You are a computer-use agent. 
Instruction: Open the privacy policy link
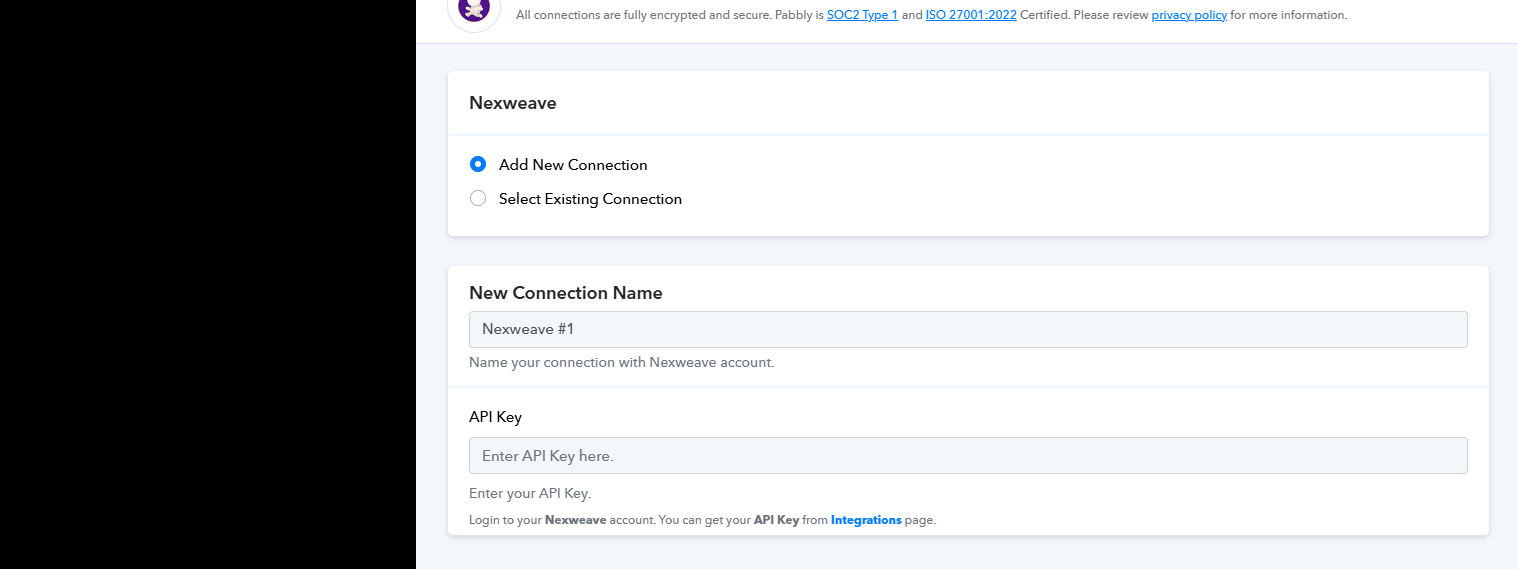coord(1189,15)
